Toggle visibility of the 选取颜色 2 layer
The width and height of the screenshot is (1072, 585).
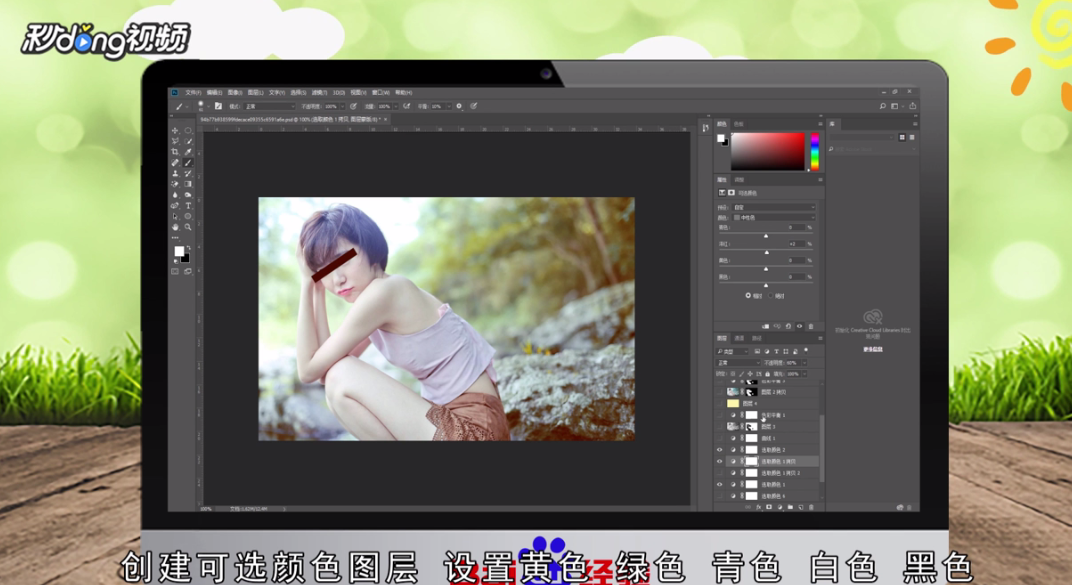click(x=718, y=449)
